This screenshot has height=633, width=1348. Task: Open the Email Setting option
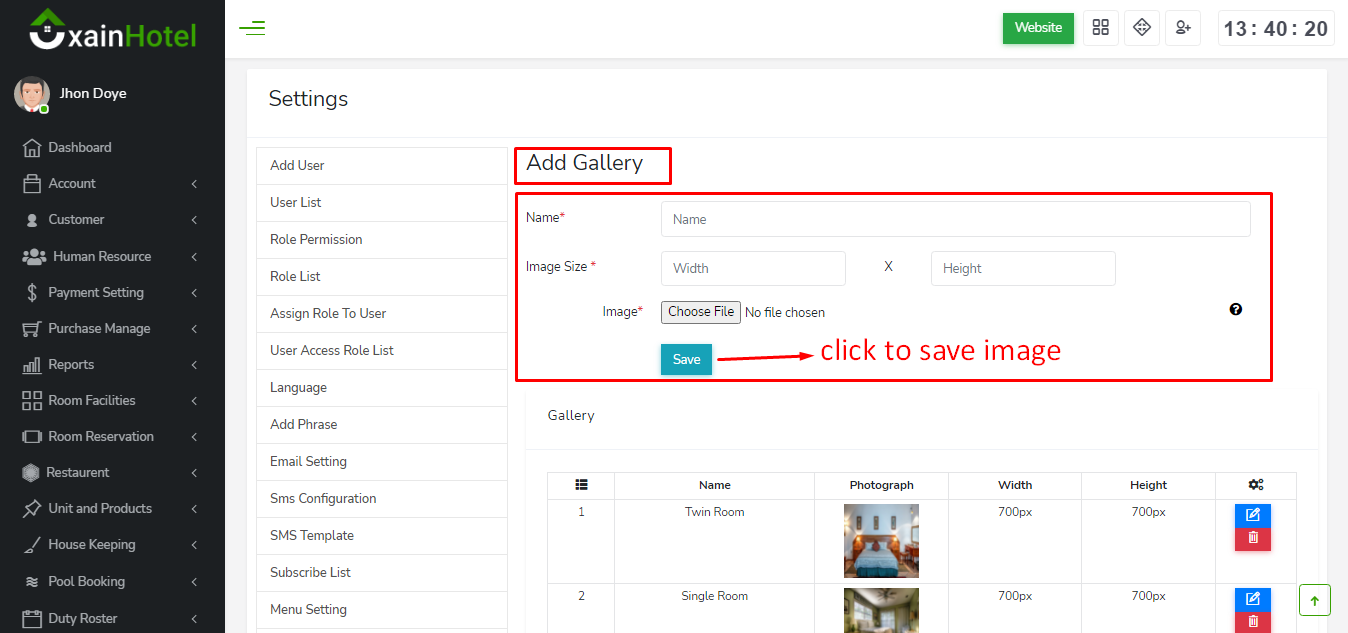[x=308, y=461]
